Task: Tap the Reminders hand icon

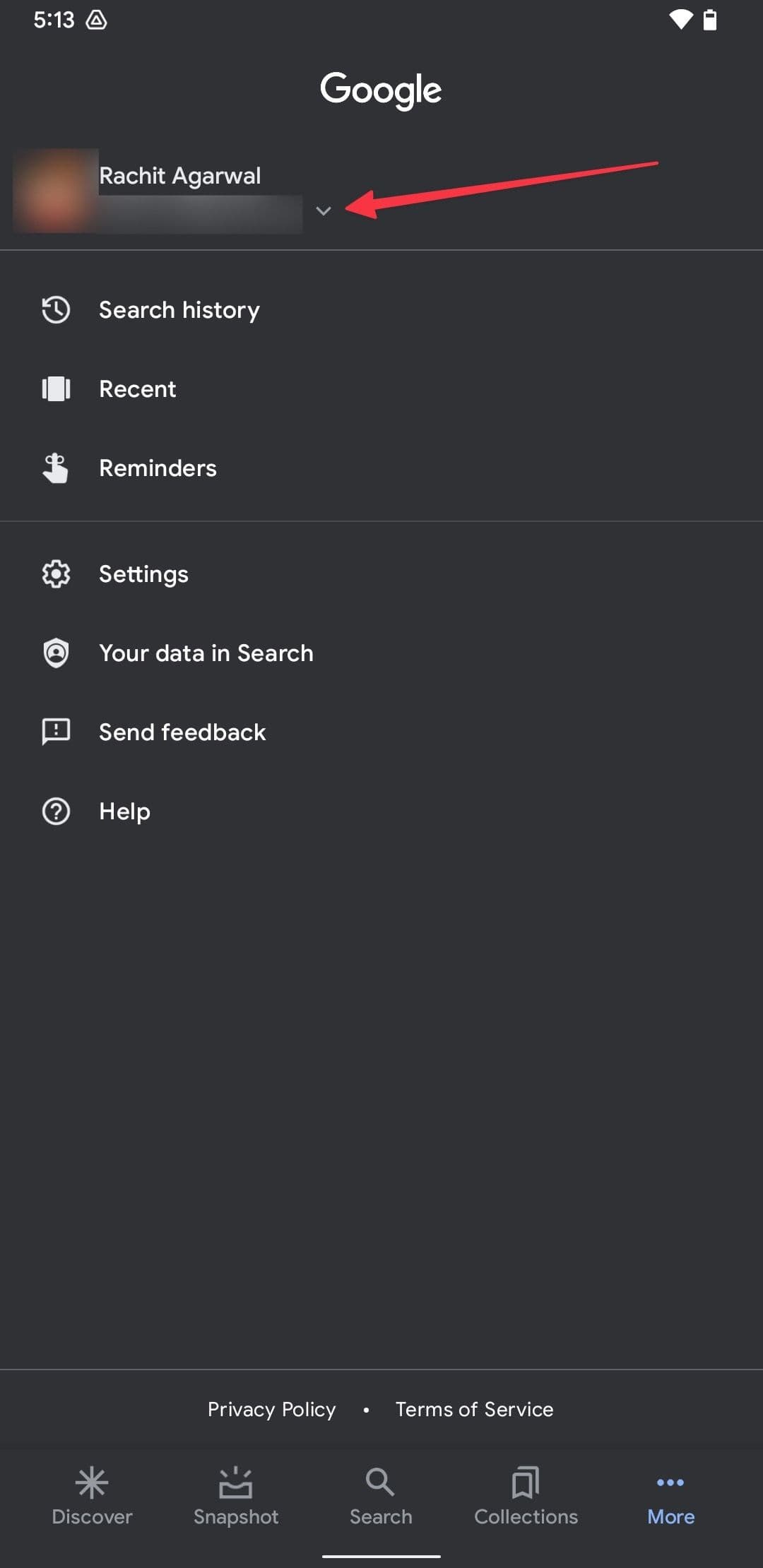Action: [x=56, y=468]
